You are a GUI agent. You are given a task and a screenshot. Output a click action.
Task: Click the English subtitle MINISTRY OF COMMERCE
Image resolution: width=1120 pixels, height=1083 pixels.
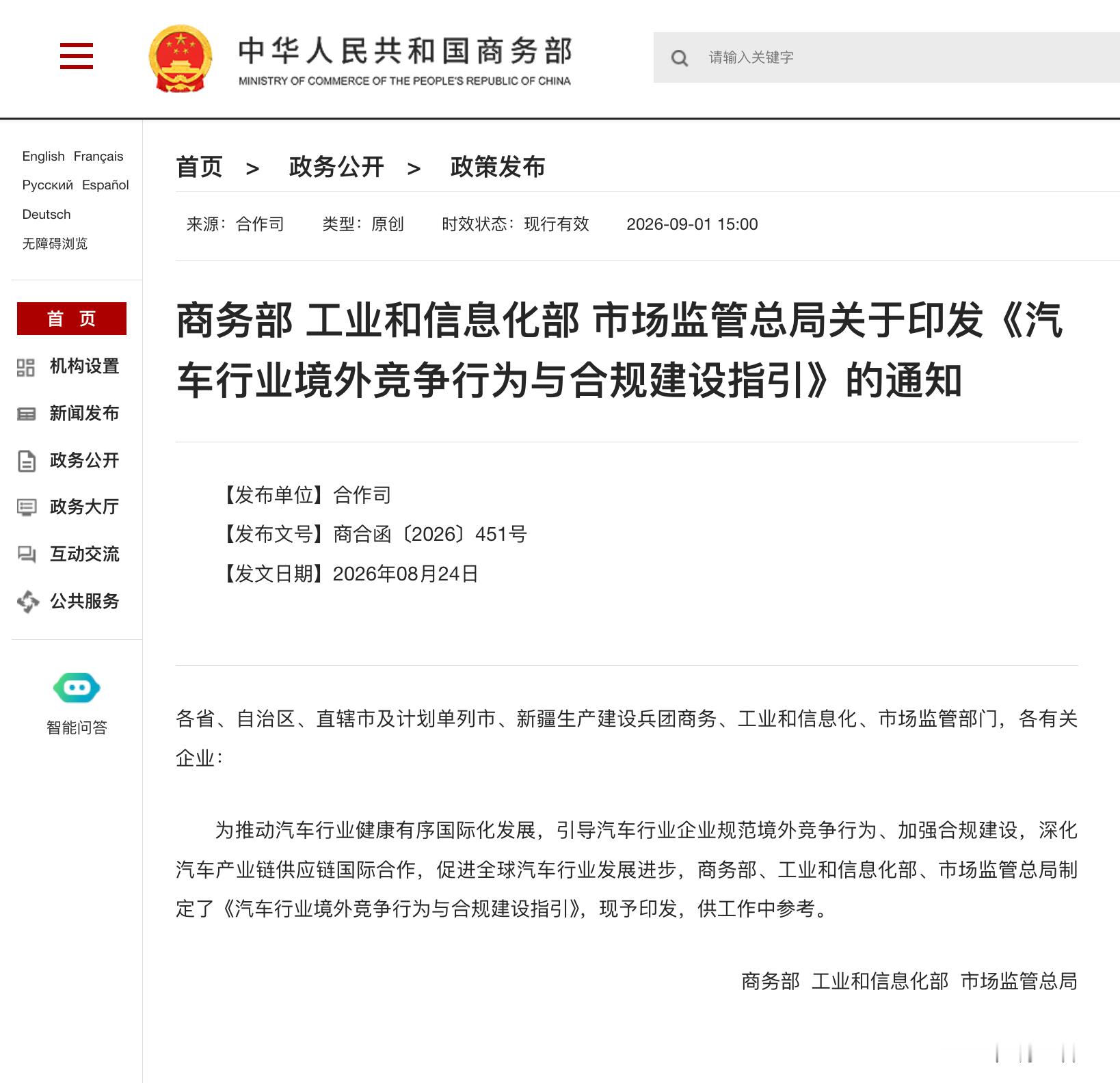[x=404, y=81]
